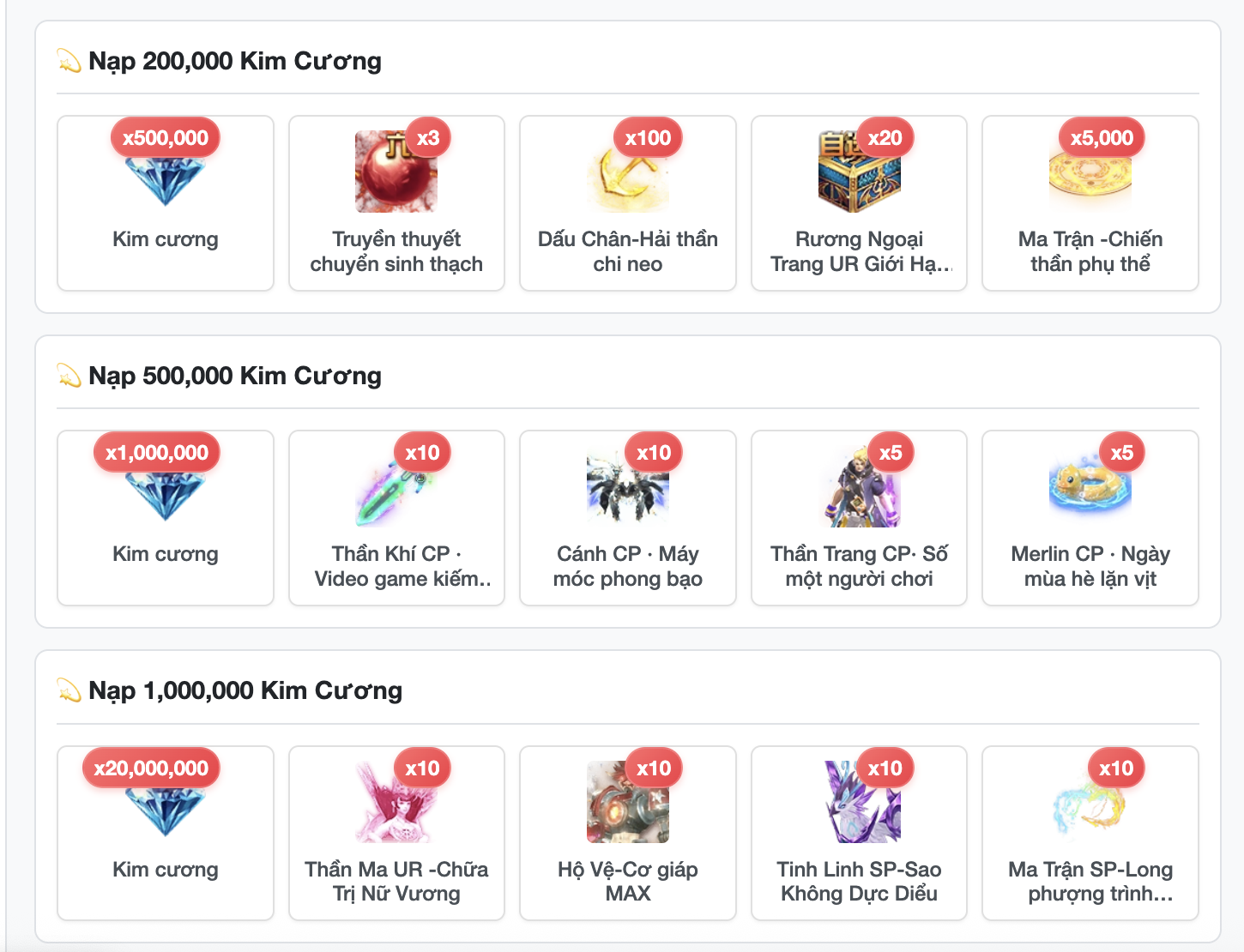This screenshot has height=952, width=1244.
Task: Click the Merlin CP rubber duck float icon
Action: (1090, 486)
